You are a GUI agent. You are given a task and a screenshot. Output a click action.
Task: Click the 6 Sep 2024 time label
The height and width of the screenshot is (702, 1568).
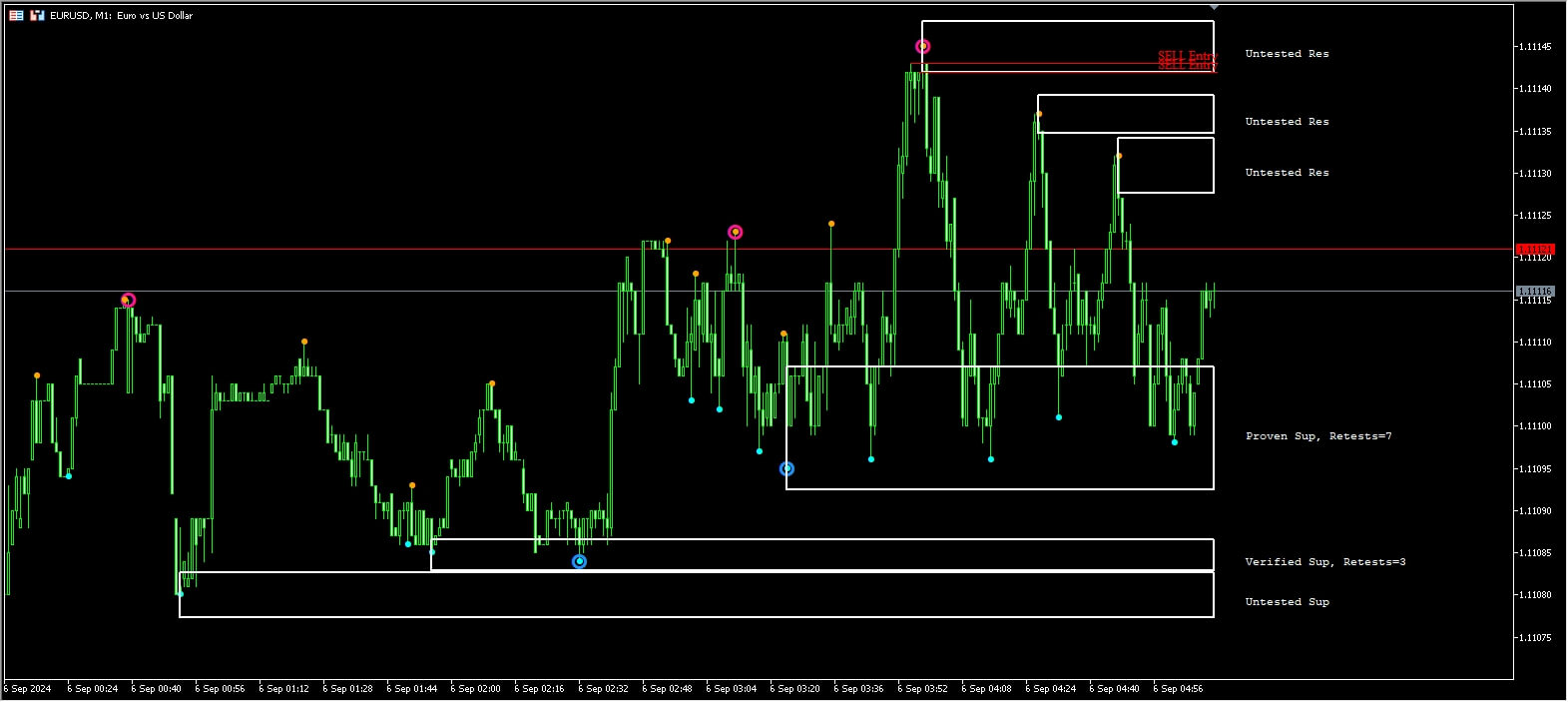point(28,689)
